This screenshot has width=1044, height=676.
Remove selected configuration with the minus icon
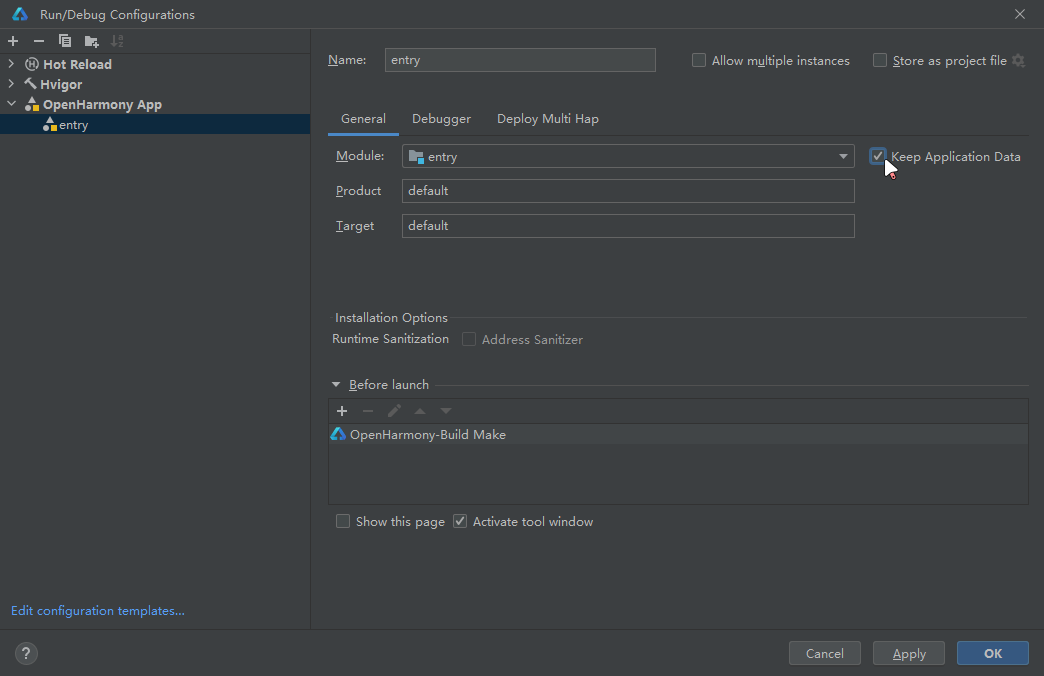coord(39,41)
